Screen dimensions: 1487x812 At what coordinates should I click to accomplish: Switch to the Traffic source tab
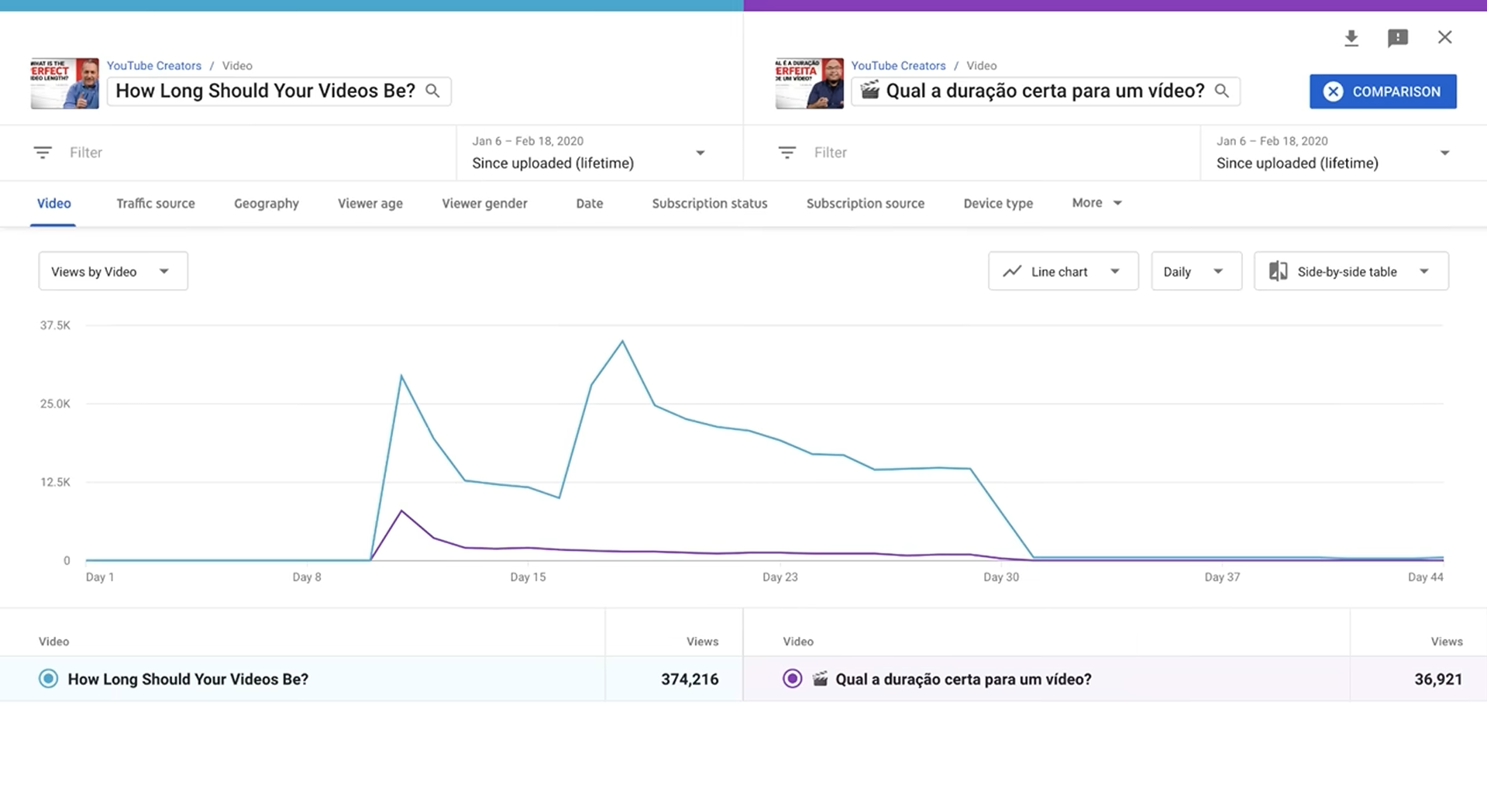click(155, 204)
